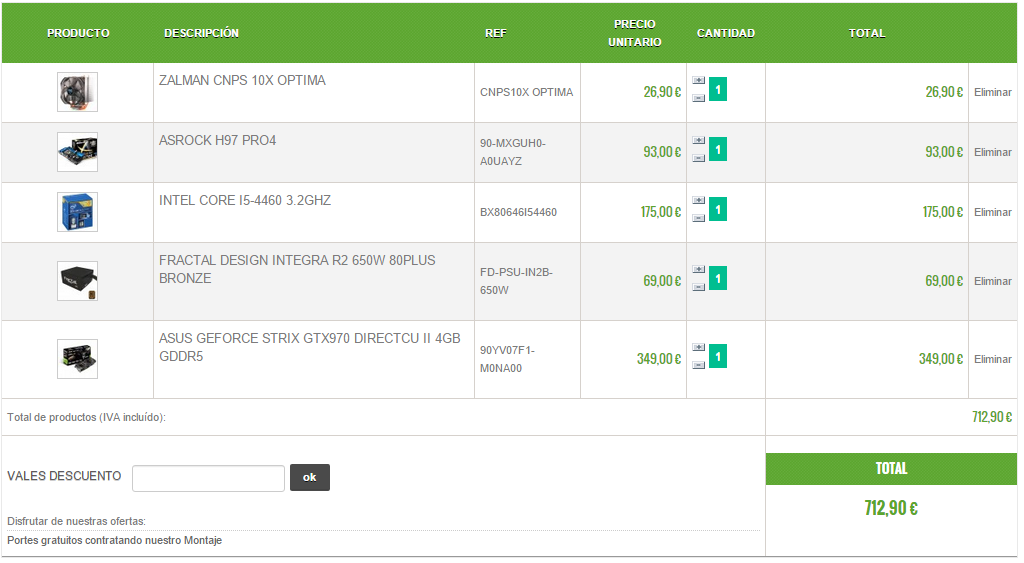The image size is (1024, 563).
Task: Click reference FD-PSU-IN2B-650W
Action: (516, 281)
